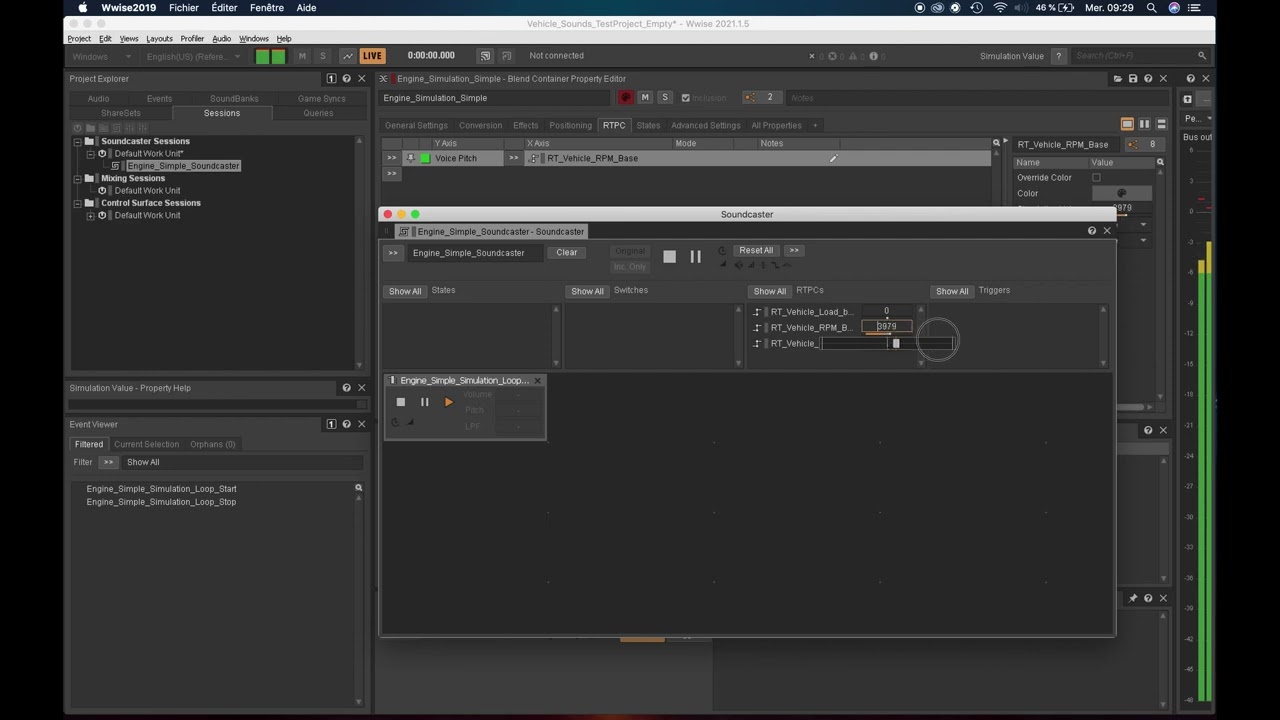Image resolution: width=1280 pixels, height=720 pixels.
Task: Toggle the Inclusion checkbox
Action: point(685,98)
